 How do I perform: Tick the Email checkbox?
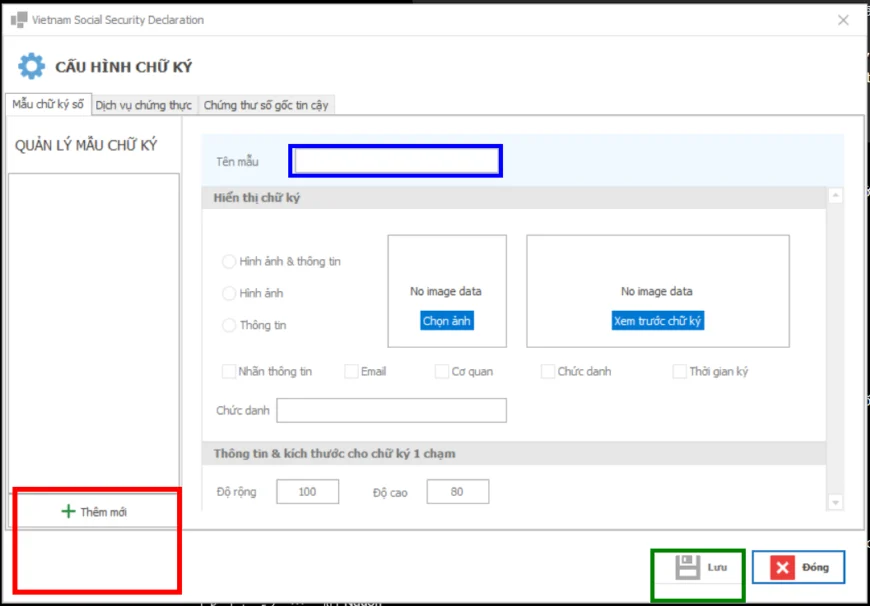pyautogui.click(x=351, y=371)
